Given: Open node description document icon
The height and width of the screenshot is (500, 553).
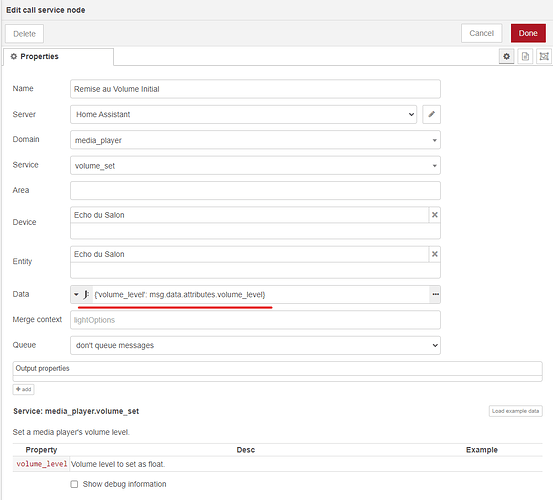Looking at the screenshot, I should [x=525, y=56].
